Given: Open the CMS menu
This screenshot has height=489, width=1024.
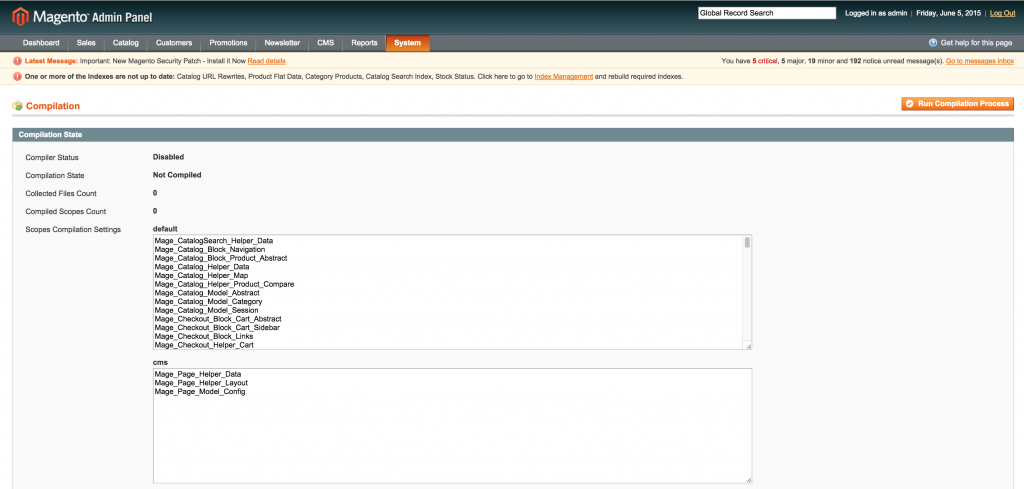Looking at the screenshot, I should click(x=325, y=43).
